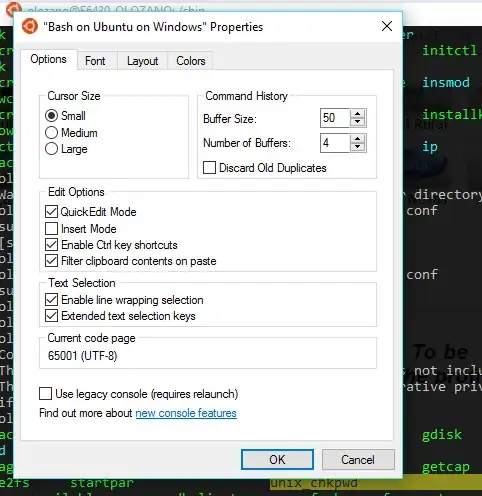Click the Ubuntu icon in the dialog title bar

30,27
